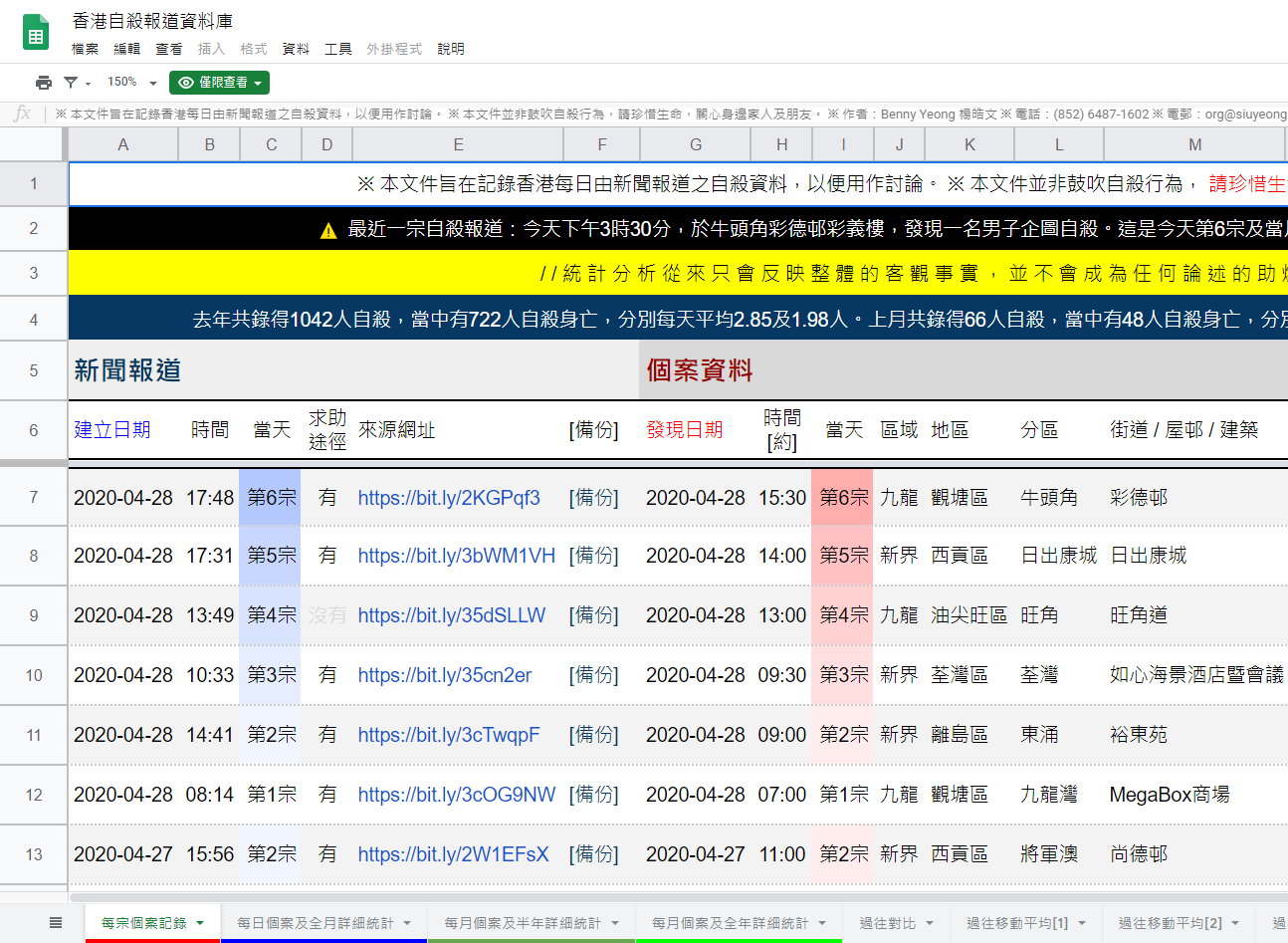Viewport: 1288px width, 943px height.
Task: Expand 每月個案及半年詳細統計 tab dropdown arrow
Action: (615, 923)
